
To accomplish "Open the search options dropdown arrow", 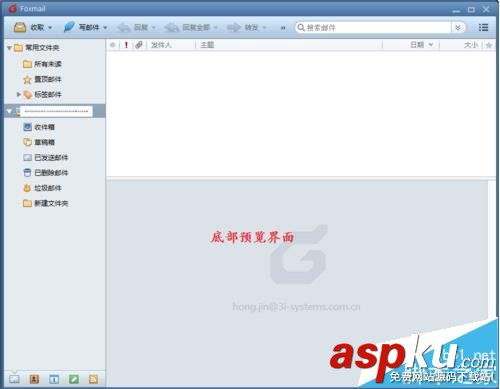I will (458, 27).
